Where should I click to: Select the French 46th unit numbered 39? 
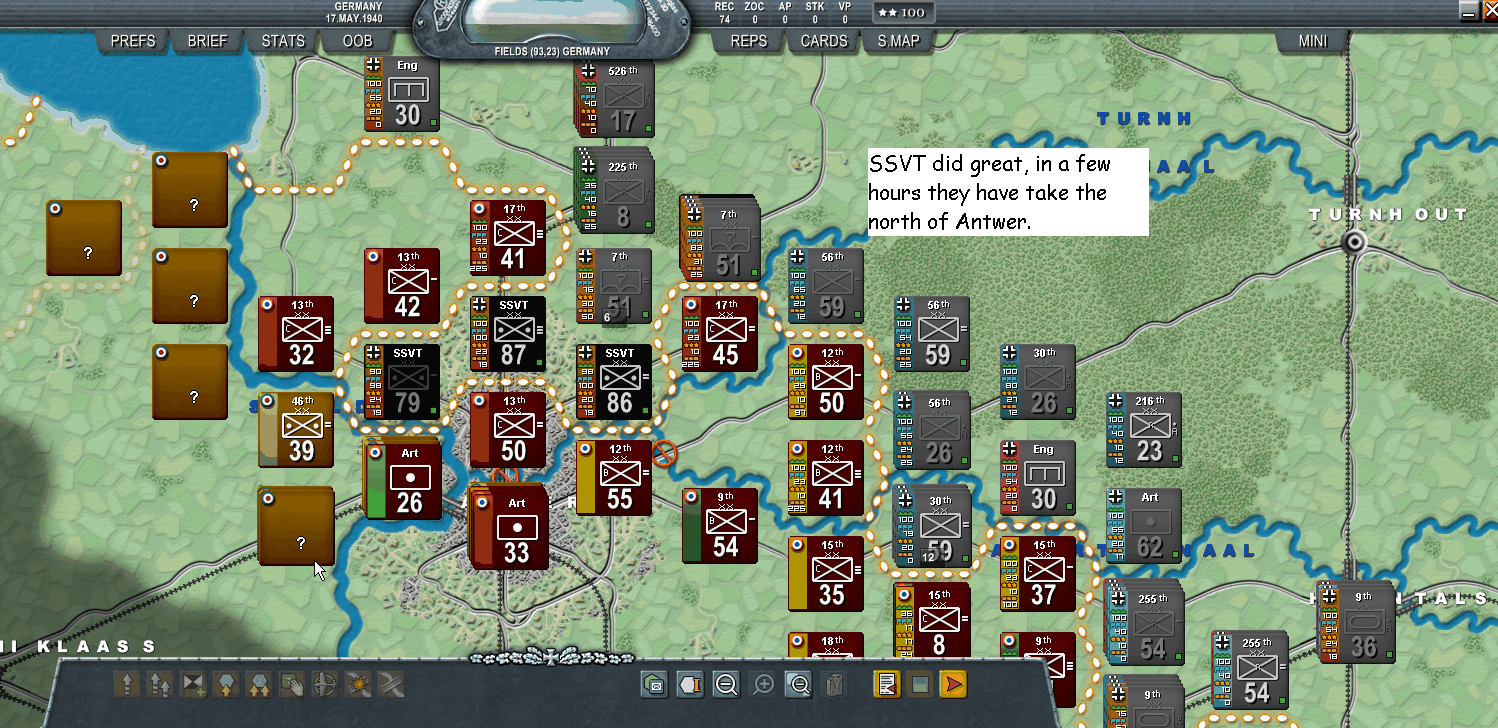tap(297, 430)
